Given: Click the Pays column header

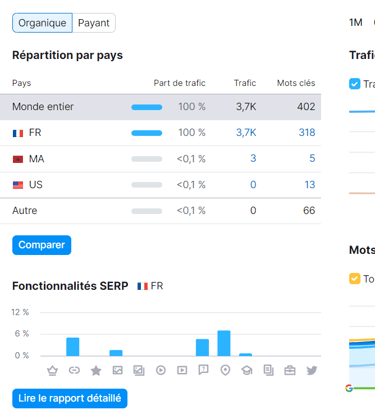Looking at the screenshot, I should (x=22, y=83).
